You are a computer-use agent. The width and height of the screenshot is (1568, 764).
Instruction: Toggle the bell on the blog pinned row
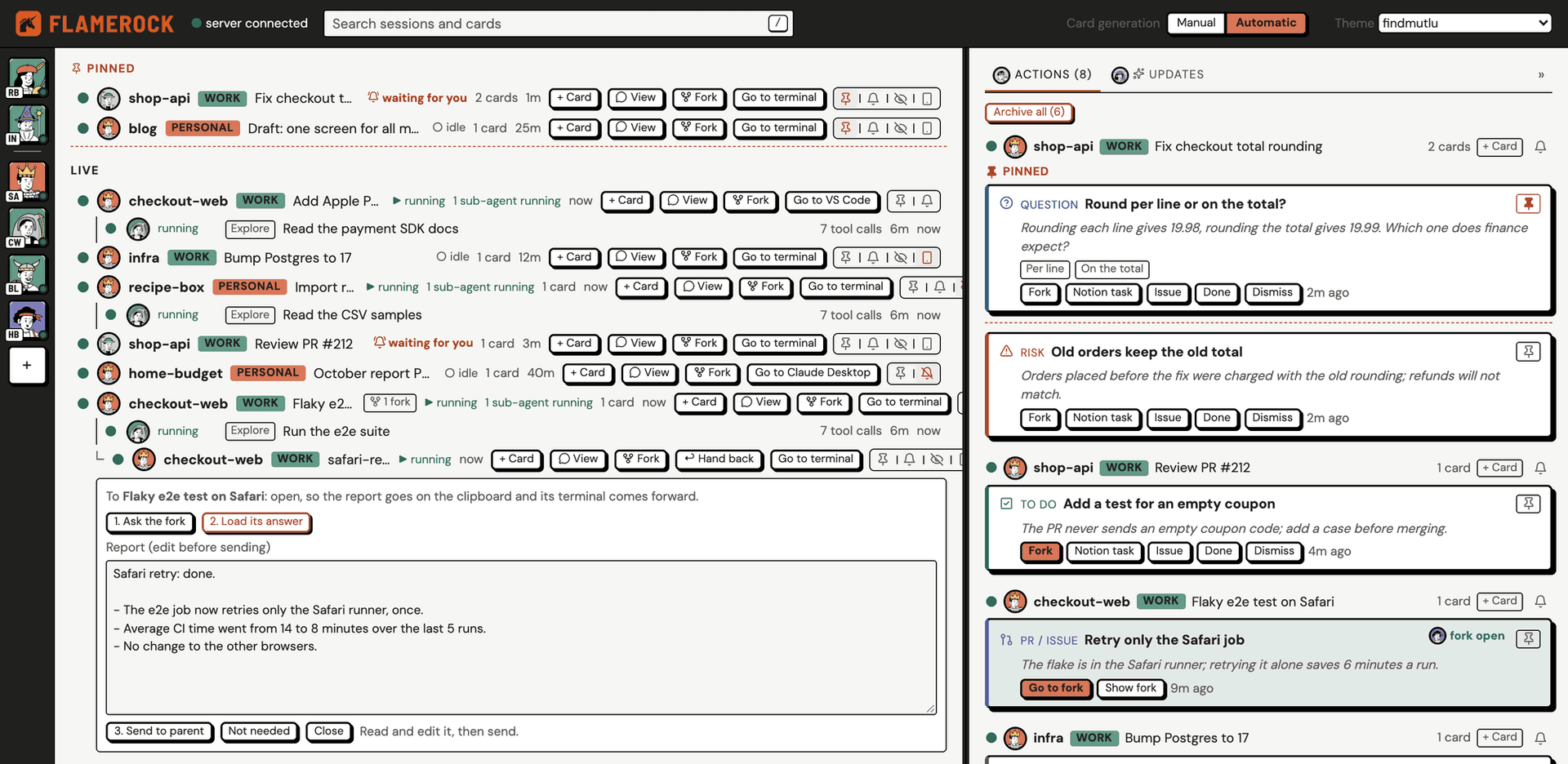click(x=873, y=128)
